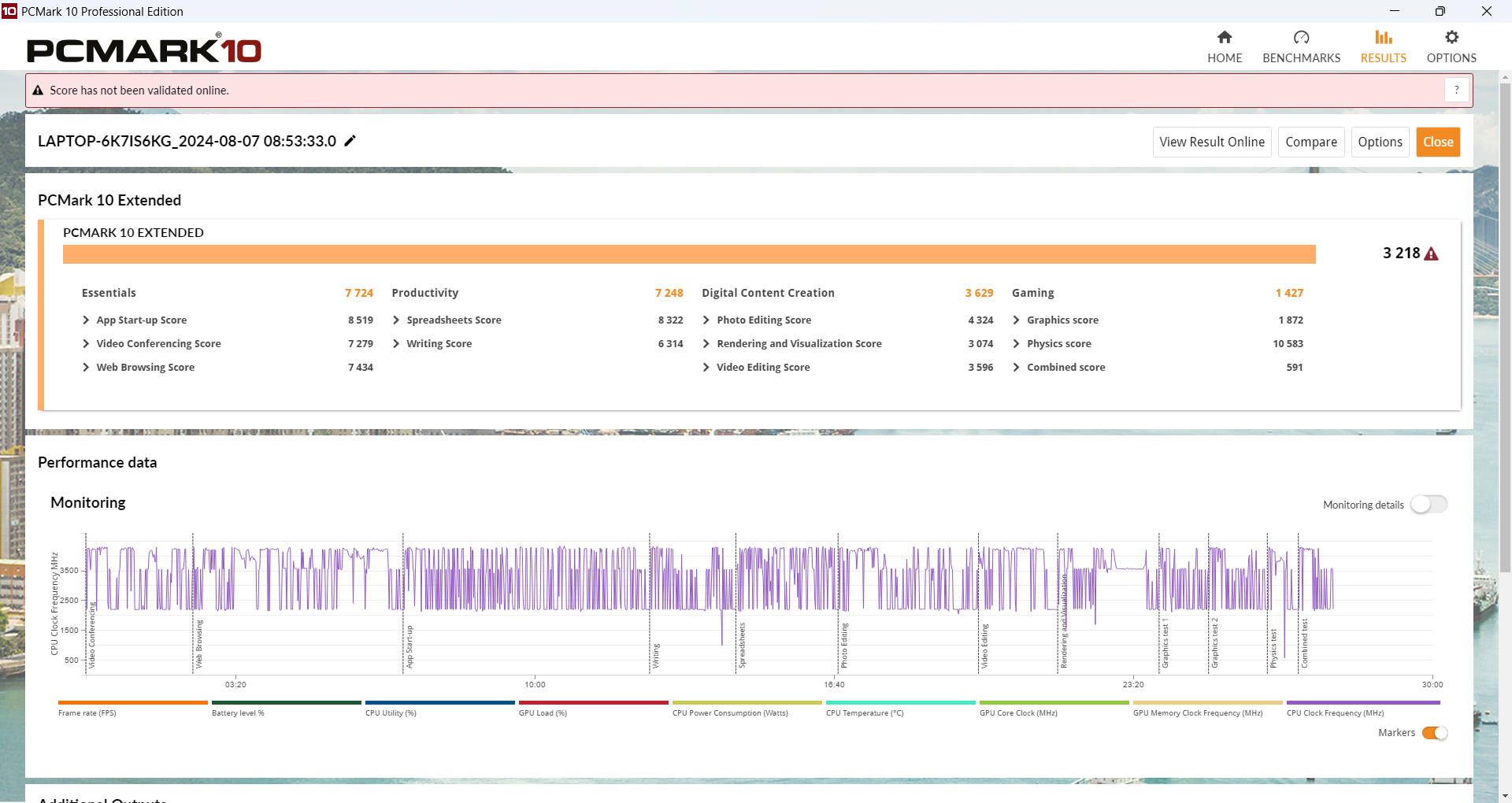
Task: Click the warning icon in validation banner
Action: coord(37,91)
